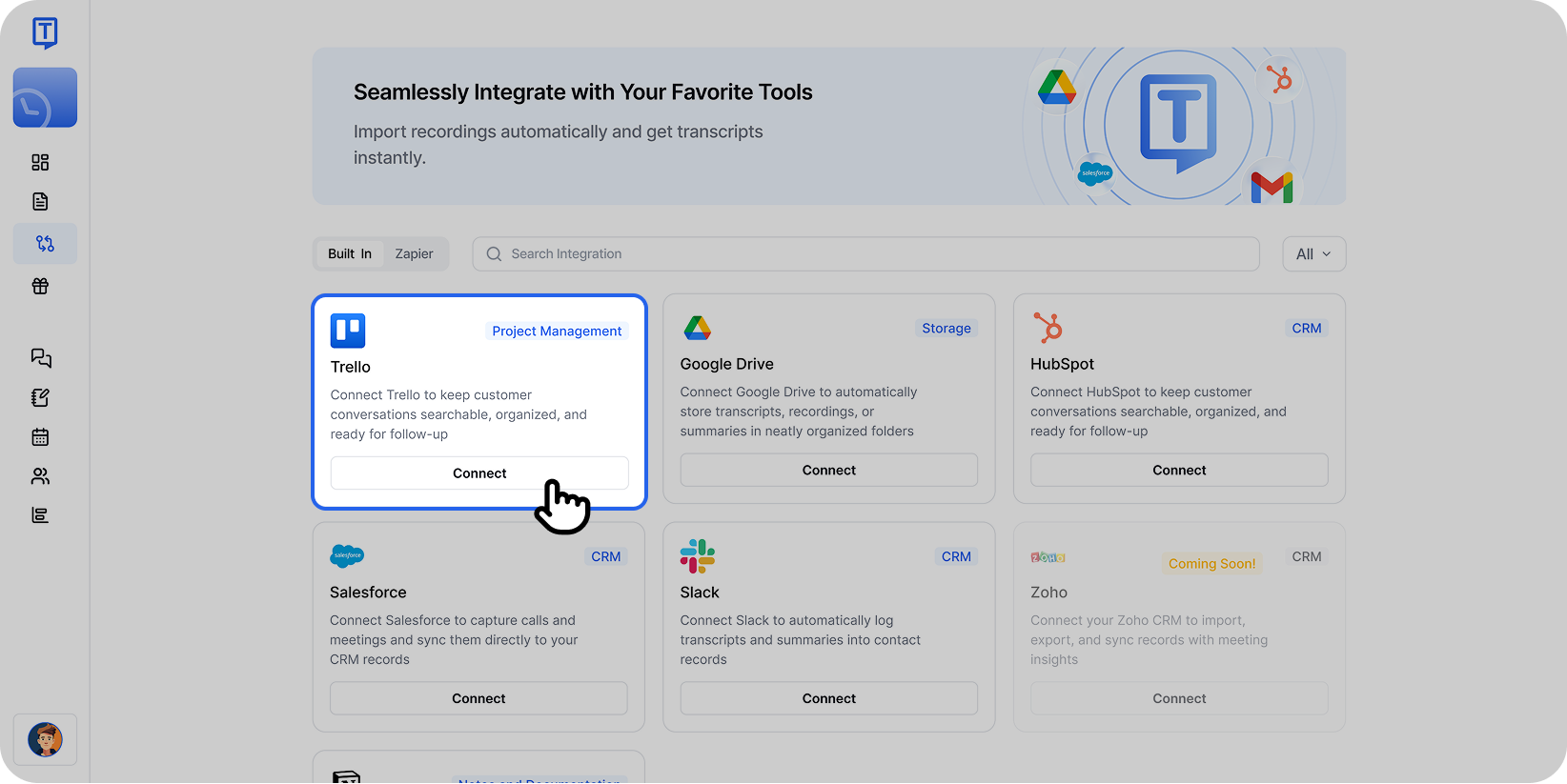Open the notes edit icon in the sidebar
1567x784 pixels.
40,397
